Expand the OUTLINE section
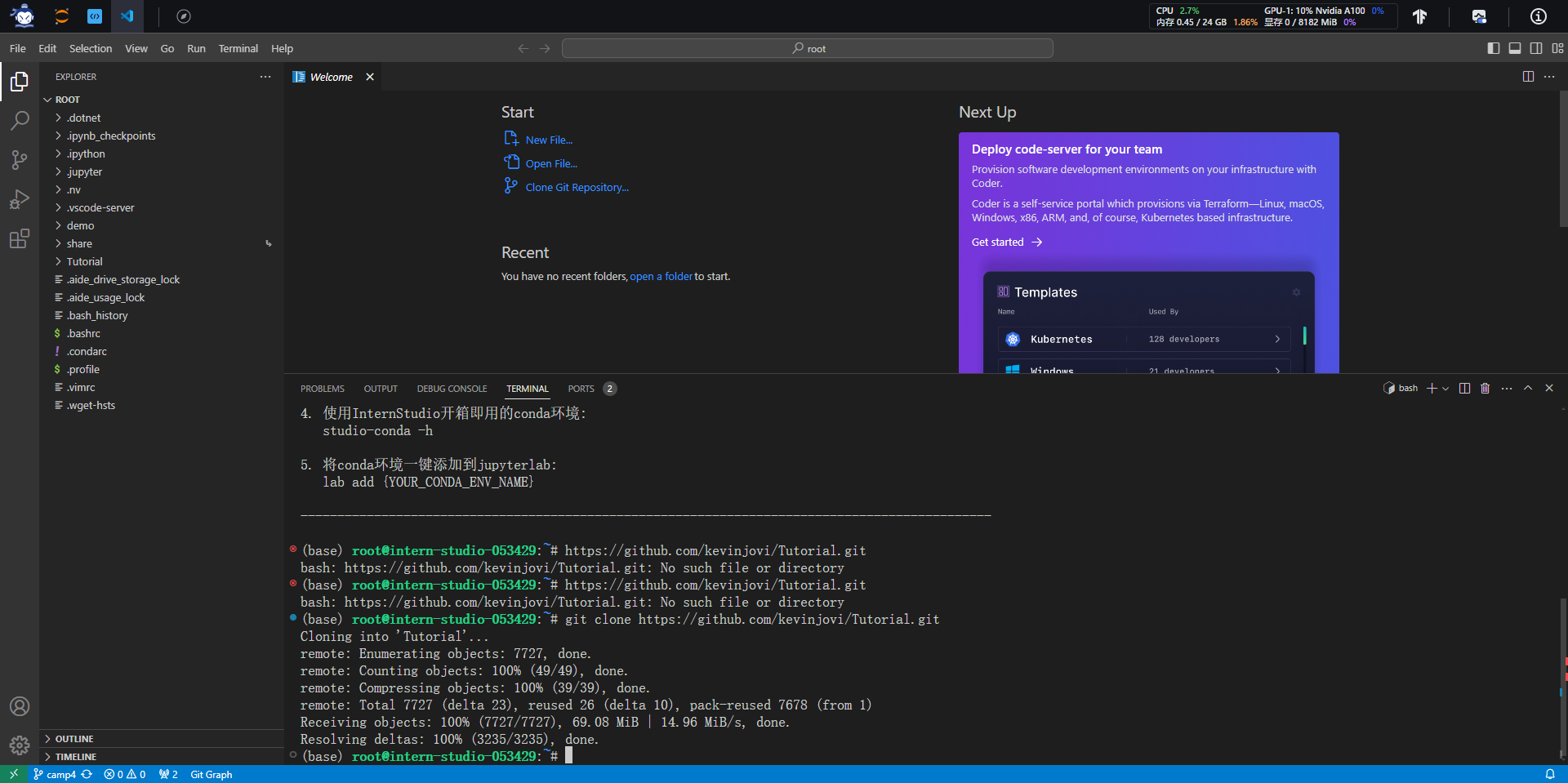Image resolution: width=1568 pixels, height=783 pixels. tap(162, 739)
